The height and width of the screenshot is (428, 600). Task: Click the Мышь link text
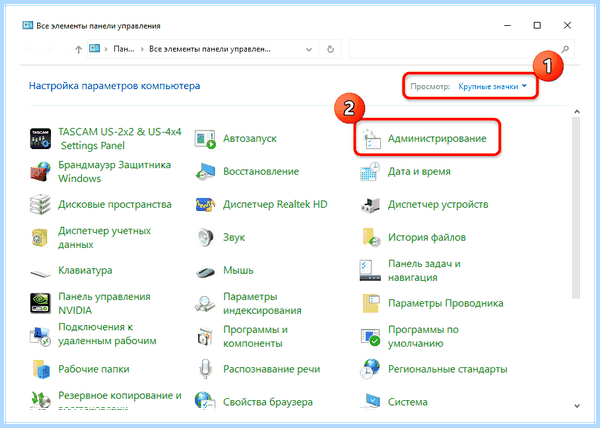click(x=238, y=270)
